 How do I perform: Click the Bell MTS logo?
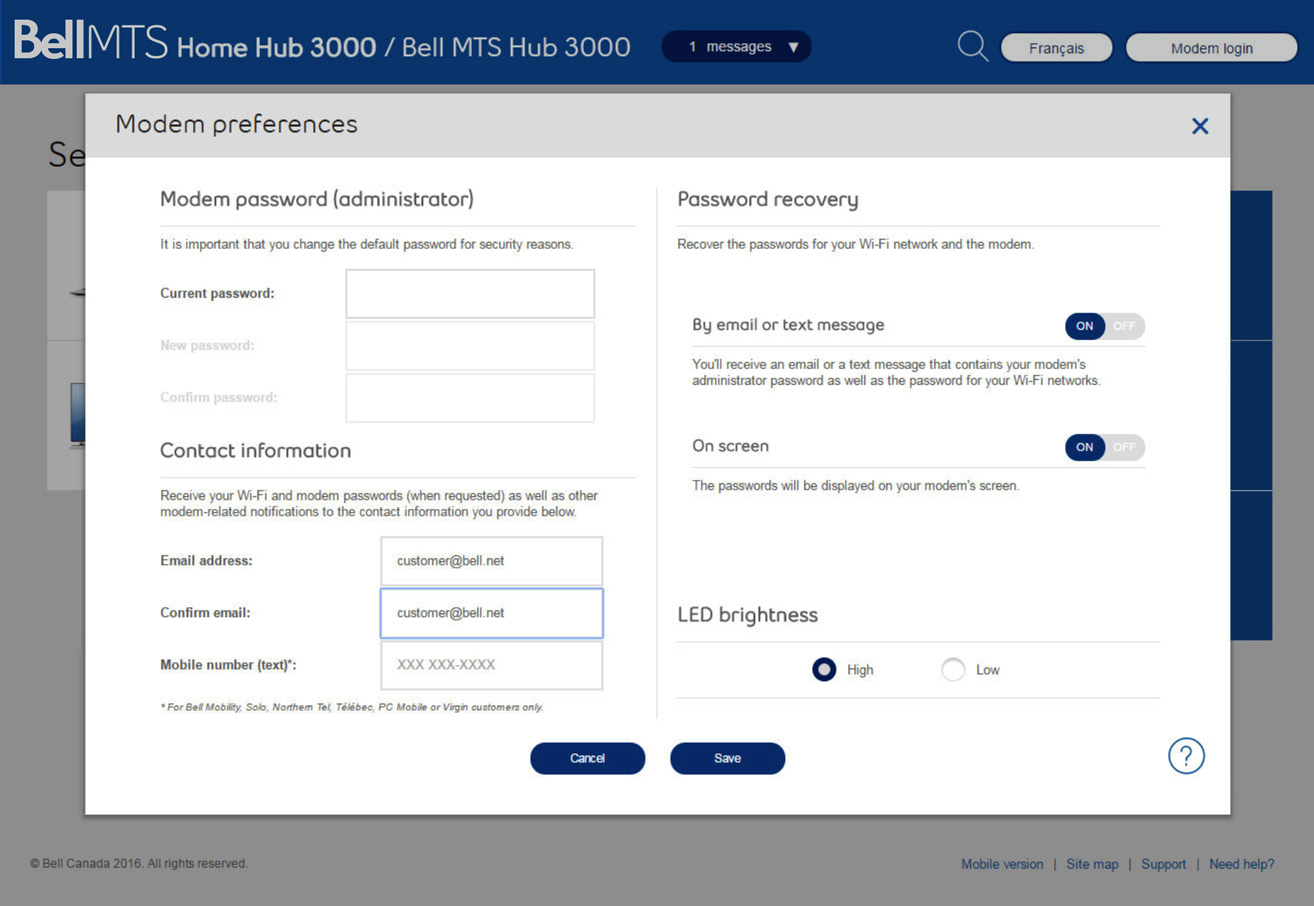[91, 40]
